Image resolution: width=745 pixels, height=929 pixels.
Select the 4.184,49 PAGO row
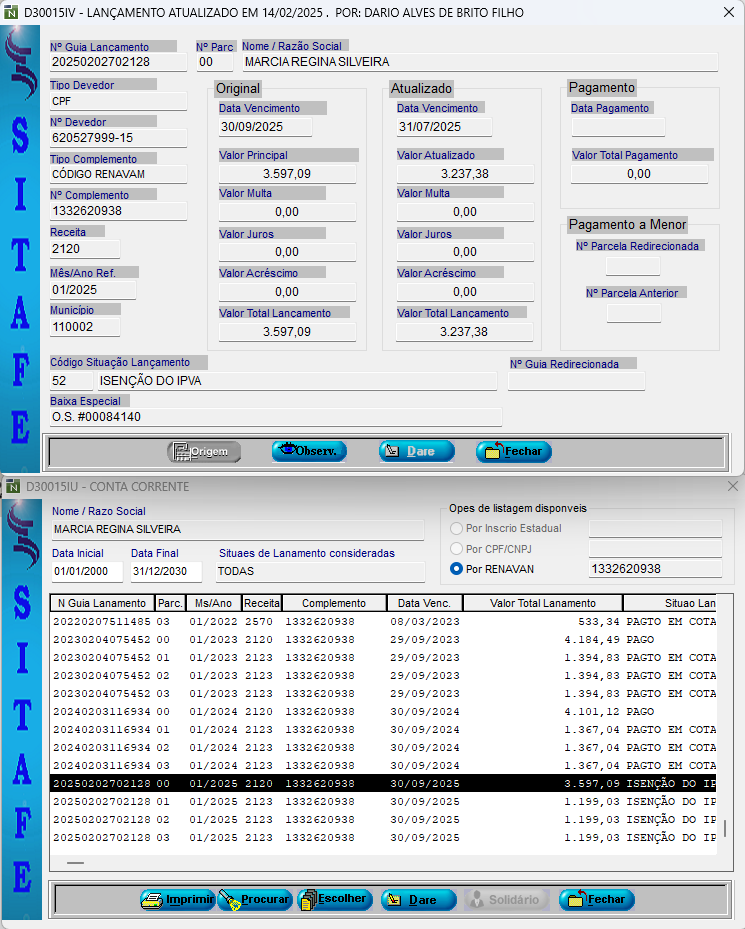[380, 640]
